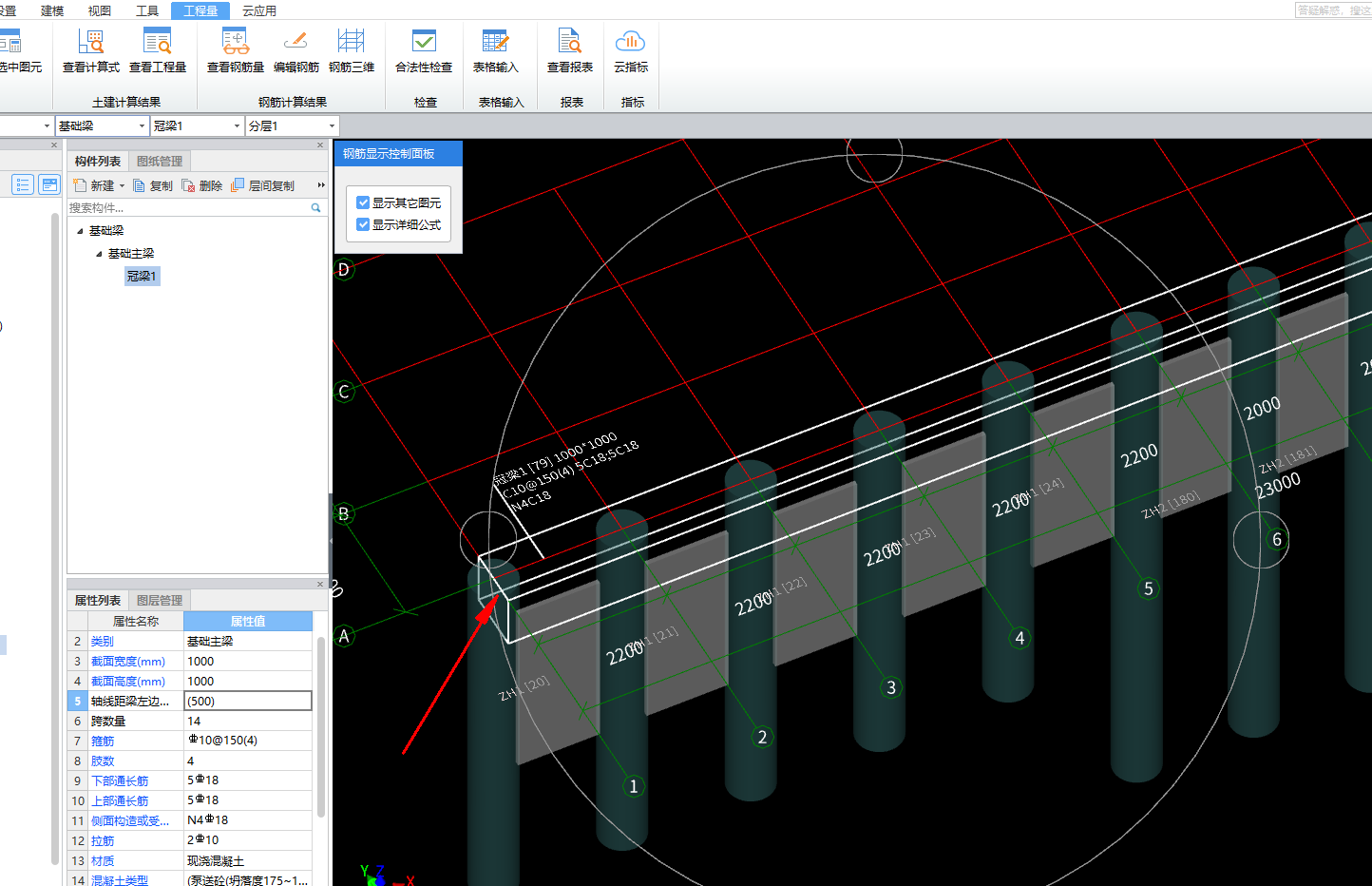Expand the toolbar overflow double arrow

pyautogui.click(x=321, y=185)
